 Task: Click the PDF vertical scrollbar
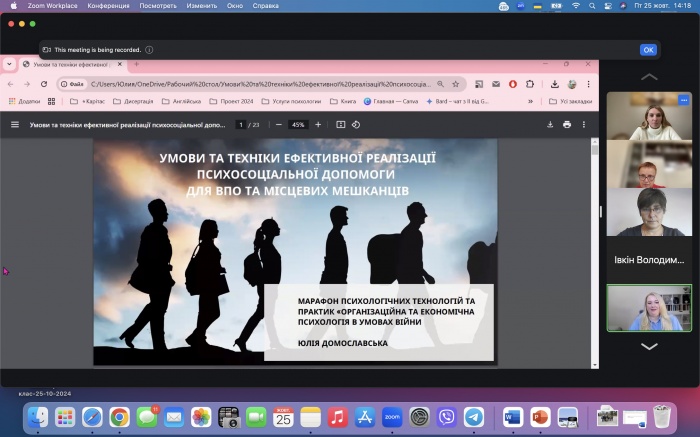pyautogui.click(x=595, y=253)
